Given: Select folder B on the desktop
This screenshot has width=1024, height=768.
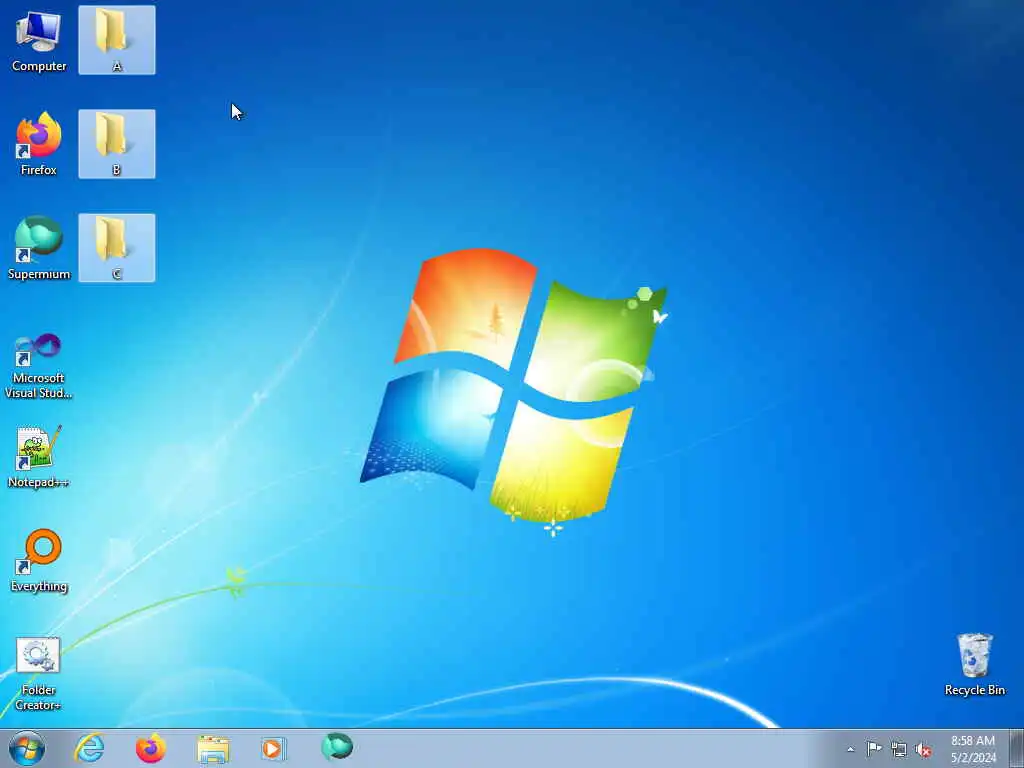Looking at the screenshot, I should 117,144.
